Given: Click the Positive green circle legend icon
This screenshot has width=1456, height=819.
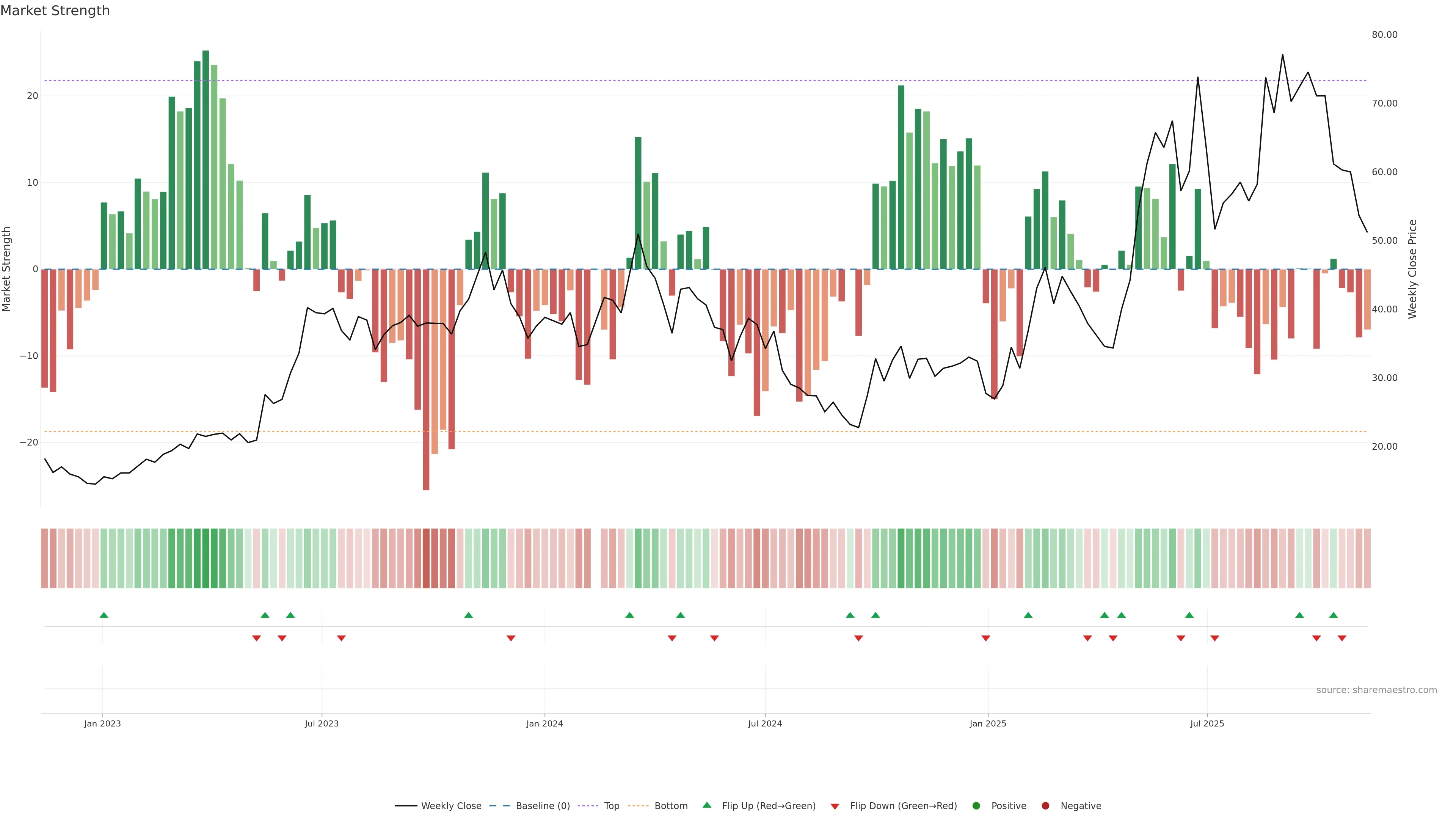Looking at the screenshot, I should click(976, 806).
